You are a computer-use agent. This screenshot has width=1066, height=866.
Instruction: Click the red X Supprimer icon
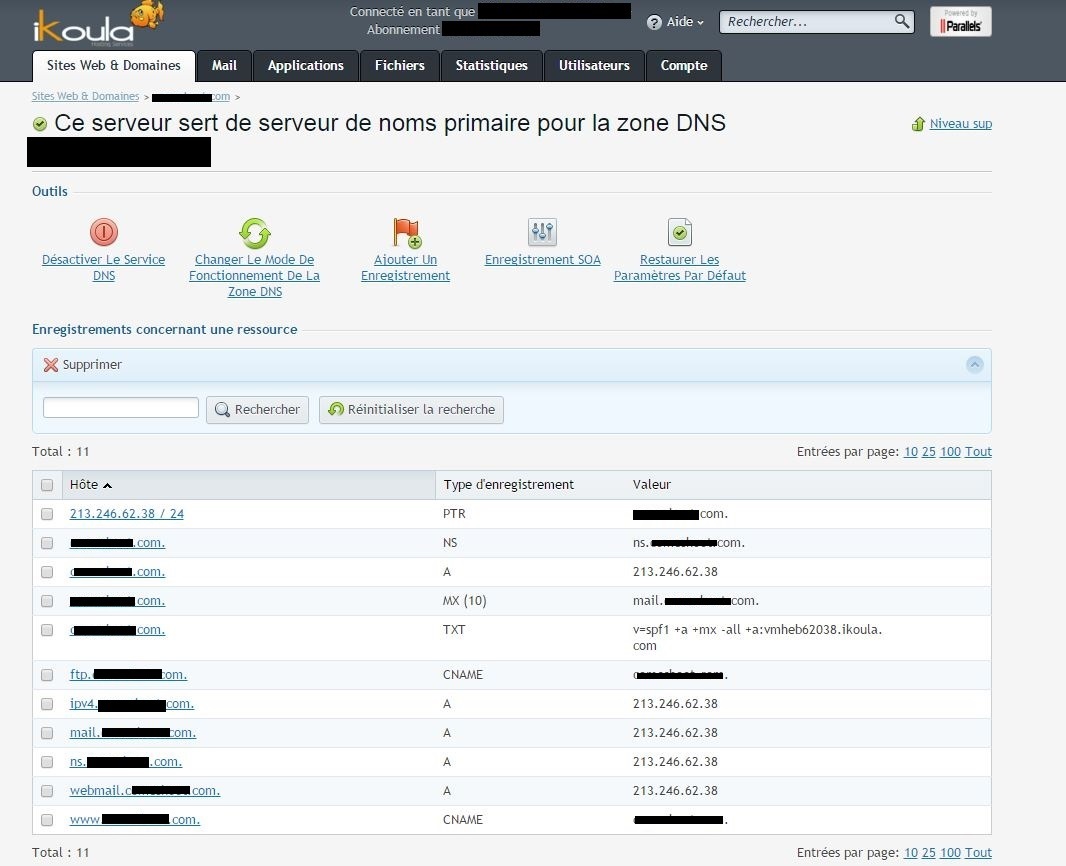click(51, 365)
